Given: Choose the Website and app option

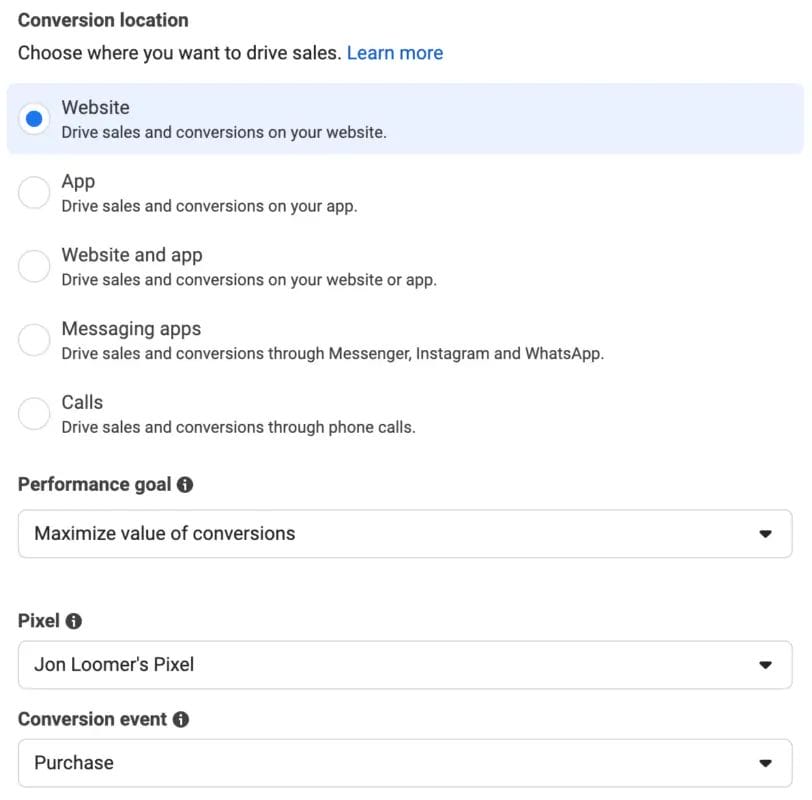Looking at the screenshot, I should [x=33, y=266].
